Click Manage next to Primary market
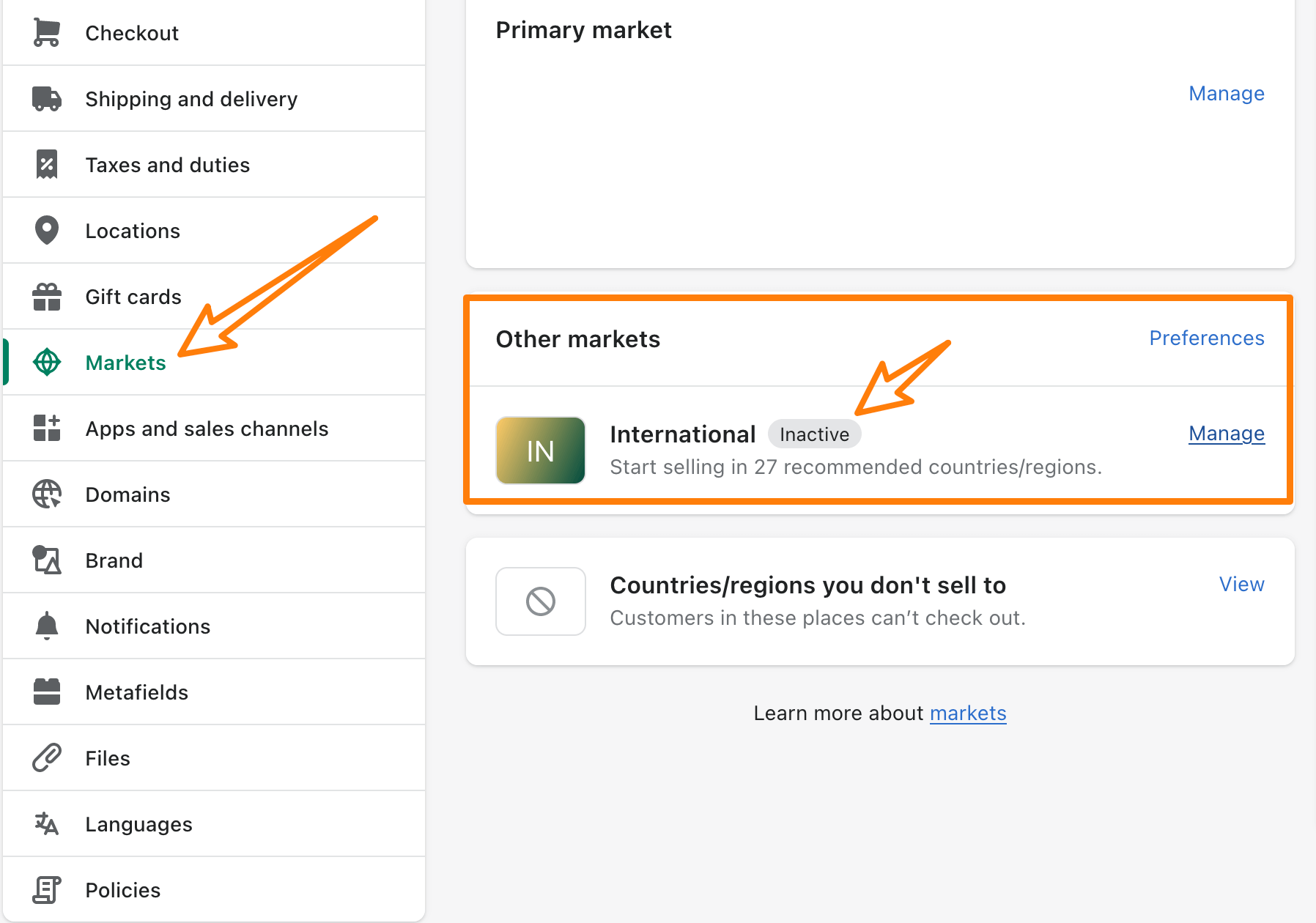Screen dimensions: 1316x923 coord(1227,93)
